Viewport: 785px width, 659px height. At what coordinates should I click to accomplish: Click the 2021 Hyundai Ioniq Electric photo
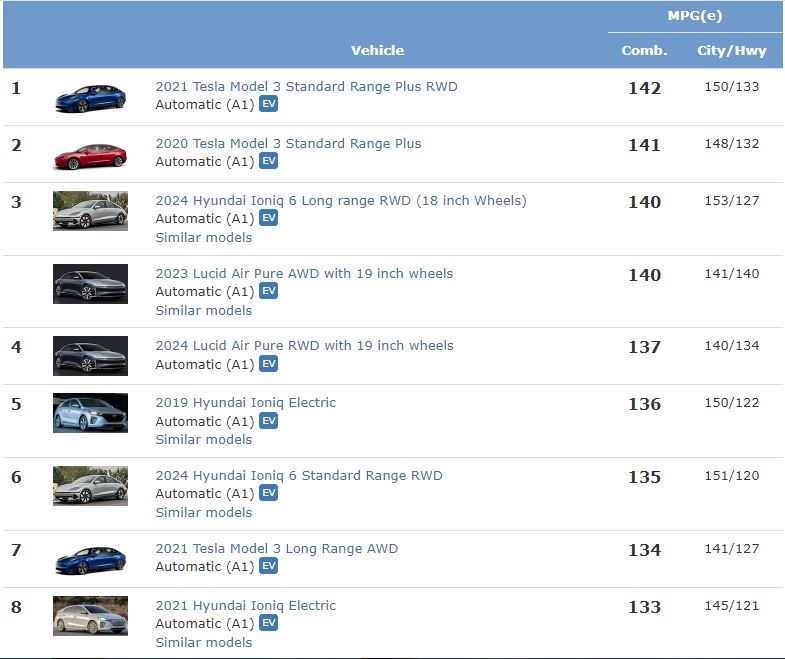click(90, 616)
